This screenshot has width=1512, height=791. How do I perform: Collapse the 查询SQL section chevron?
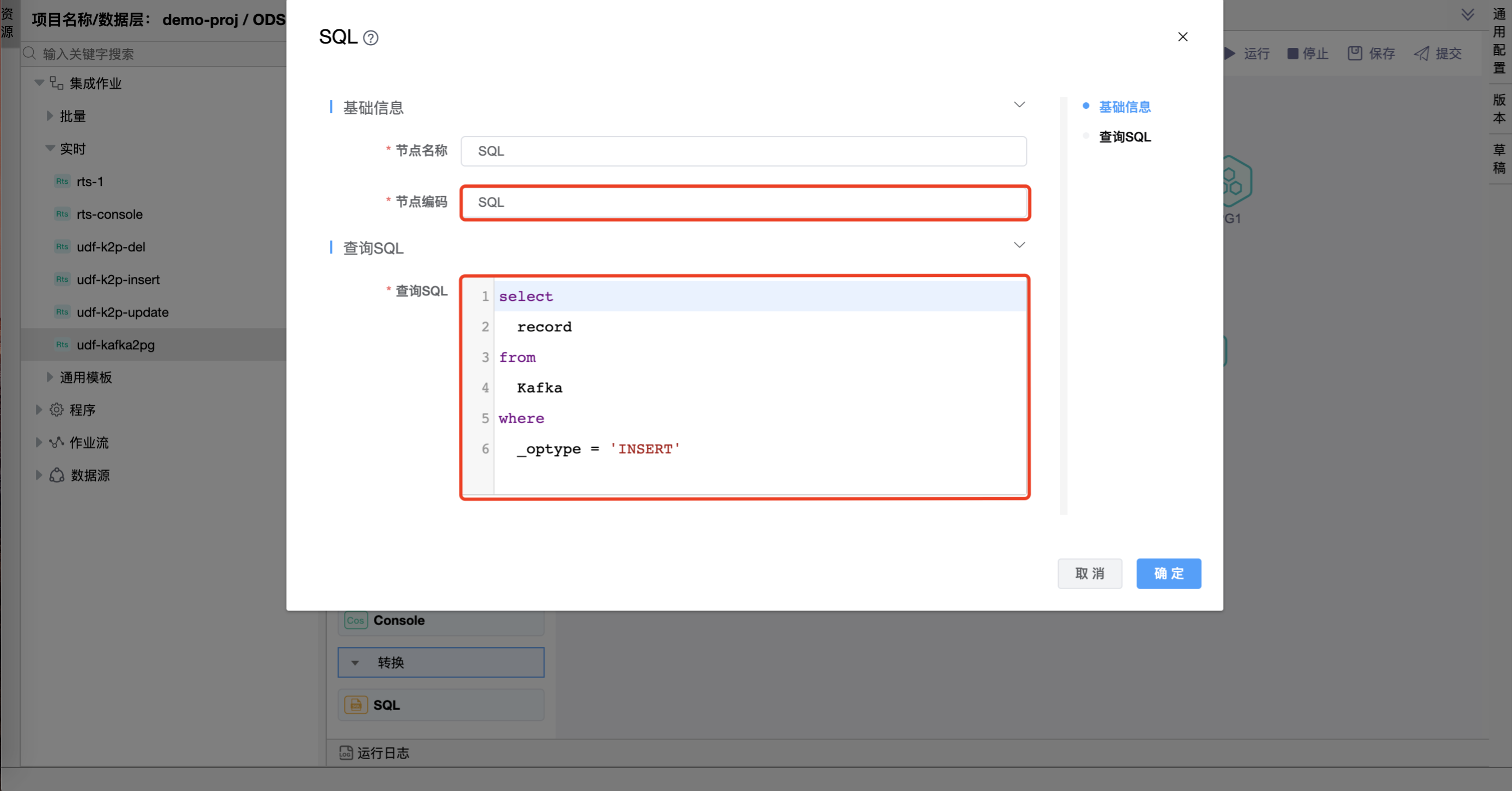tap(1019, 245)
